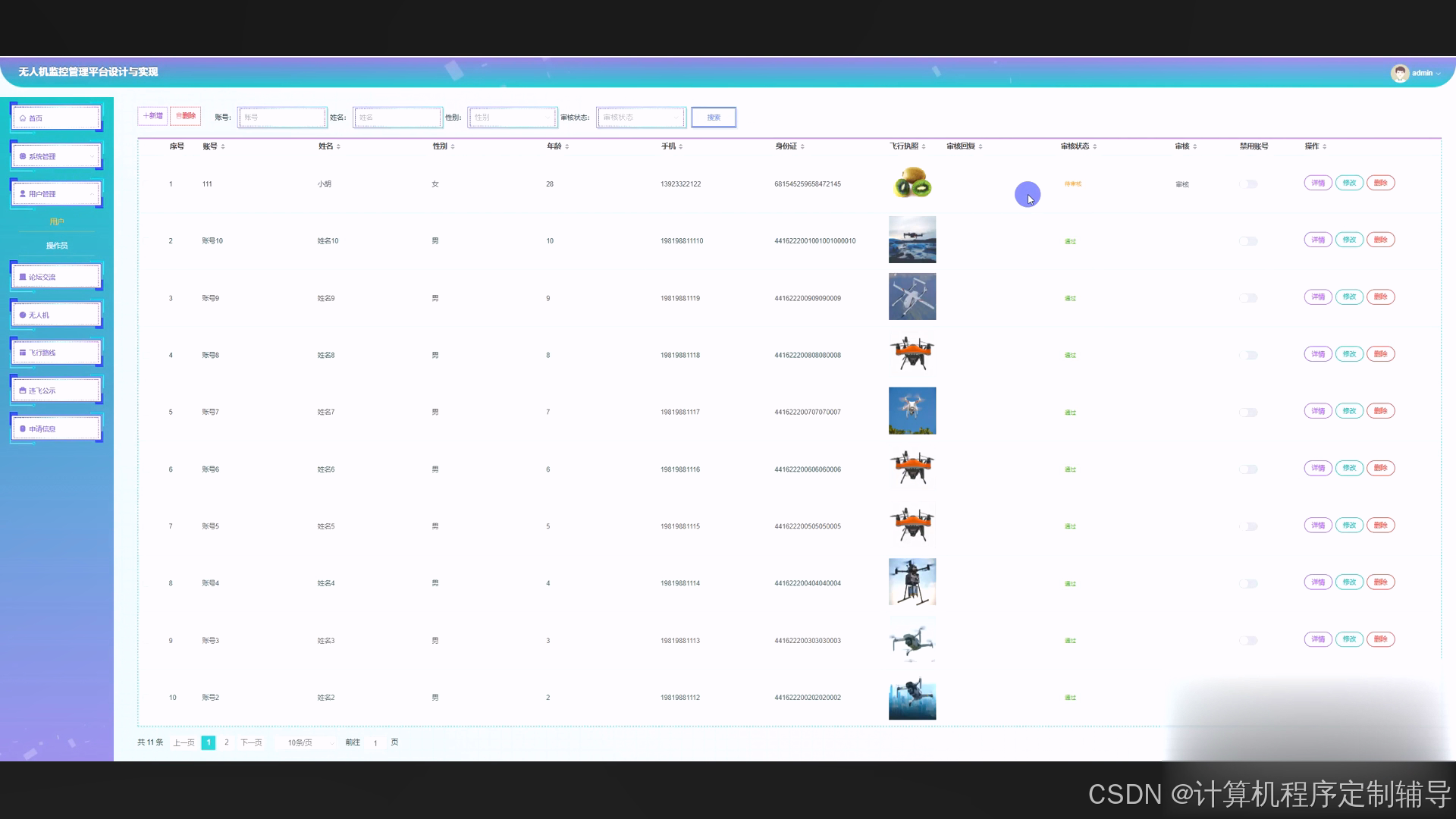The image size is (1456, 819).
Task: Click the 论坛交流 forum icon
Action: (23, 277)
